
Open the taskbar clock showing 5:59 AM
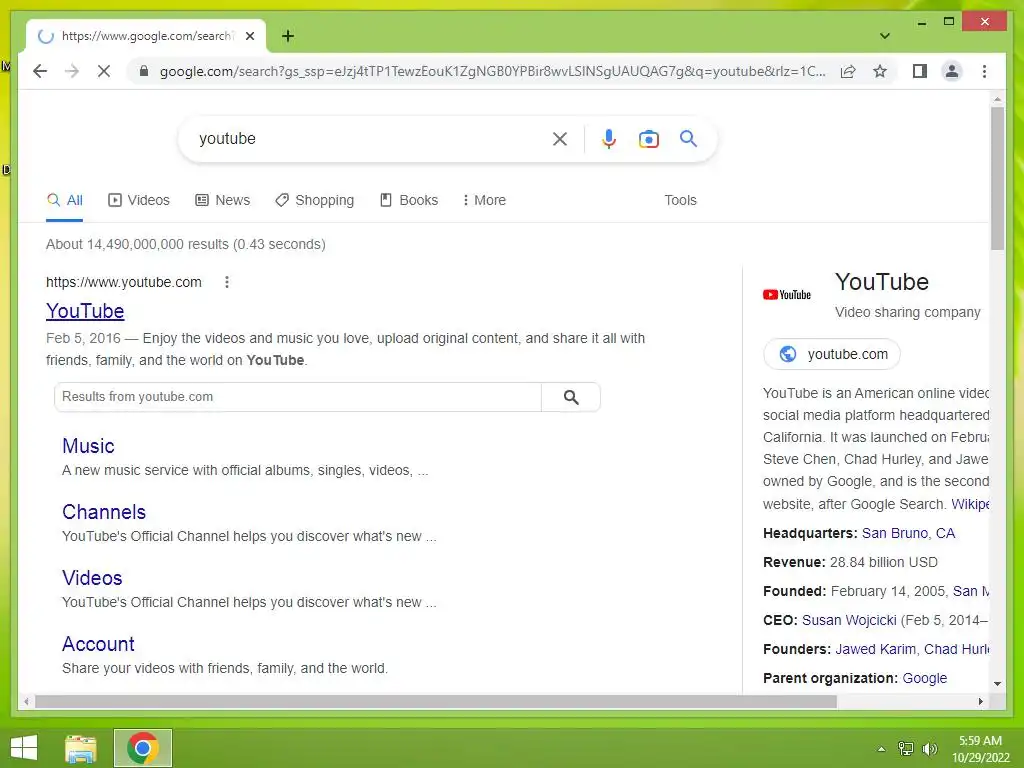point(980,749)
